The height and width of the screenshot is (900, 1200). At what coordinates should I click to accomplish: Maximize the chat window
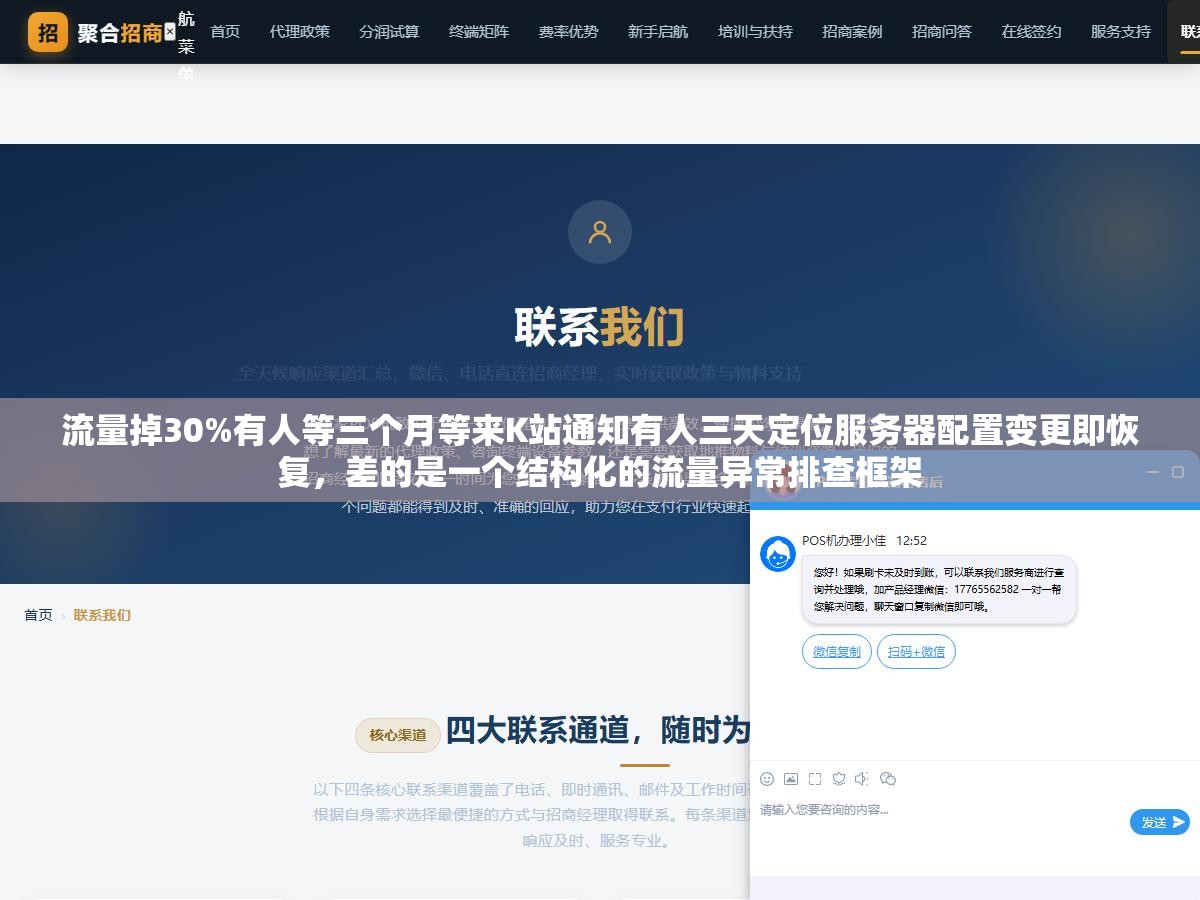coord(1178,472)
